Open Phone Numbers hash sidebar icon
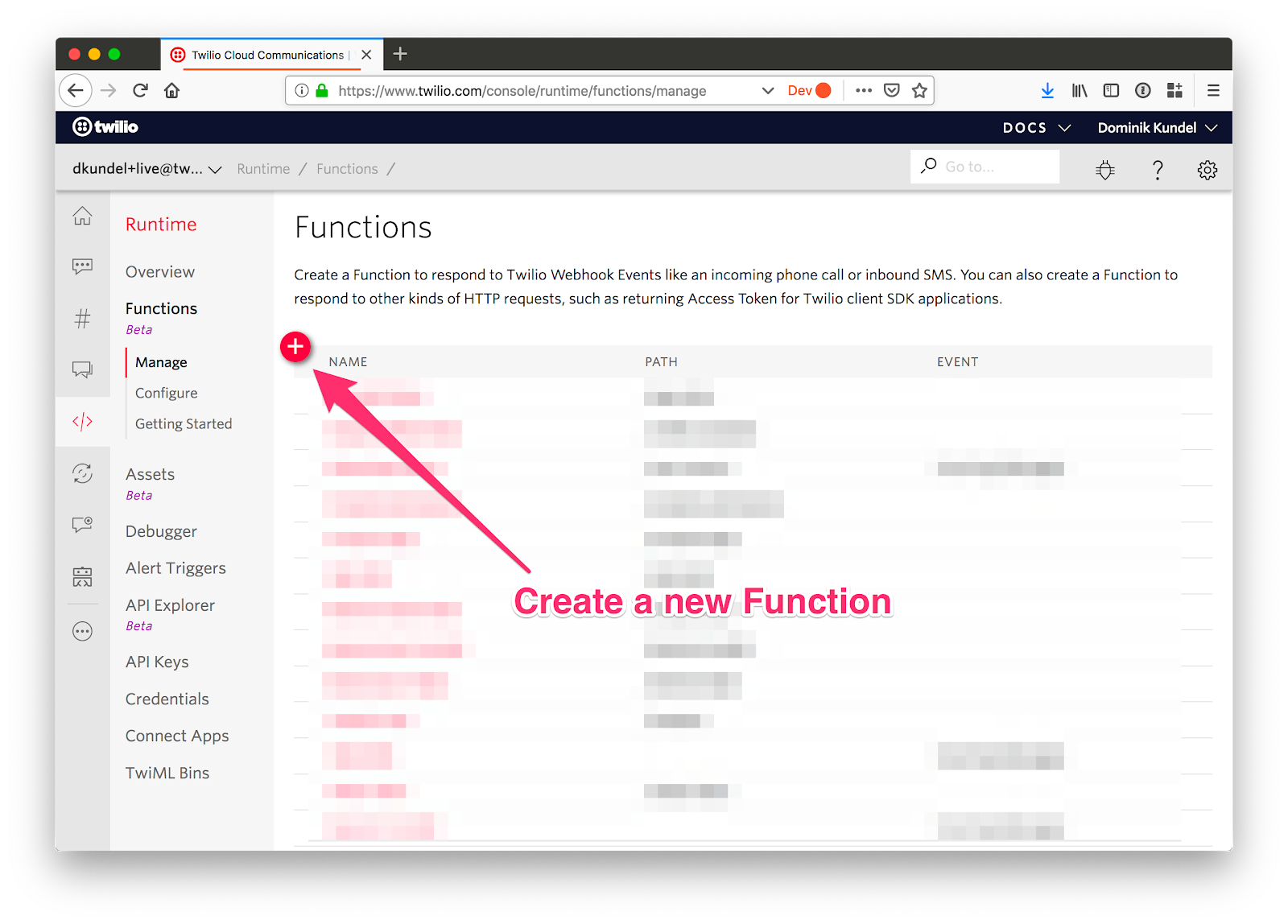Screen dimensions: 1288x924 point(82,319)
